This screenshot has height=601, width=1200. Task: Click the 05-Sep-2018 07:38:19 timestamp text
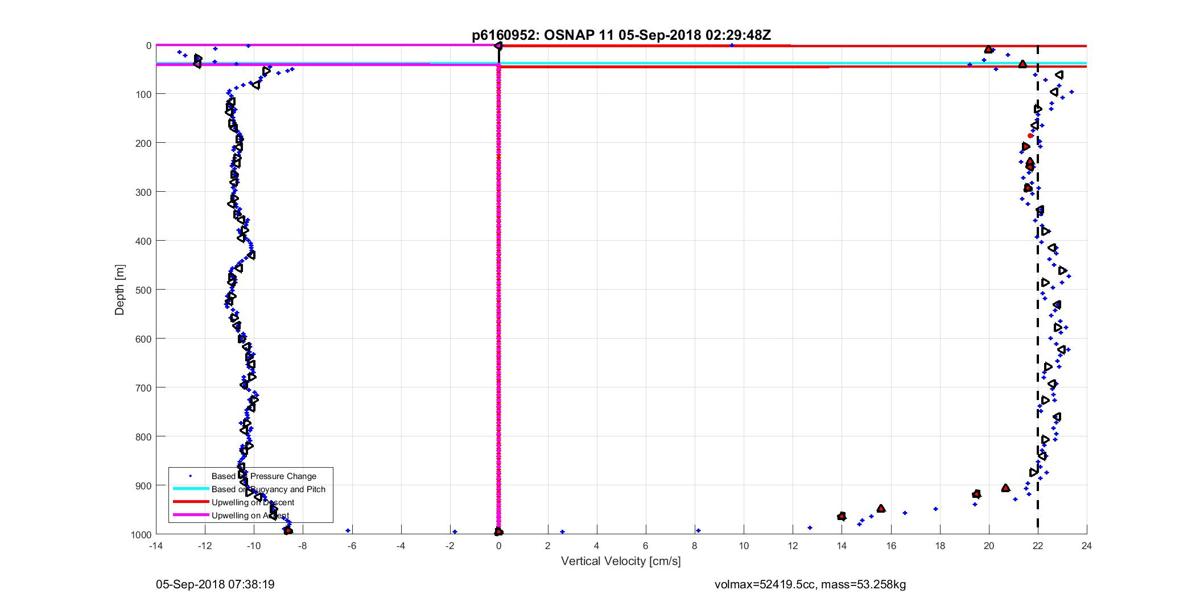point(216,582)
